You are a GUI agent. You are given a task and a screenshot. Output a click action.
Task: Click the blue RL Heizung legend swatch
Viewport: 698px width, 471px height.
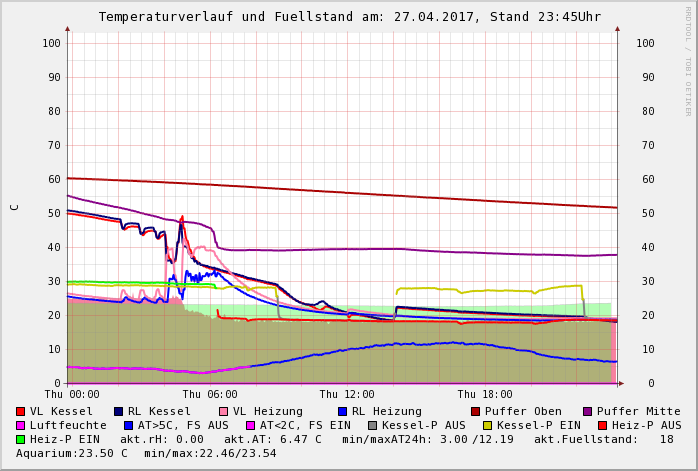343,411
